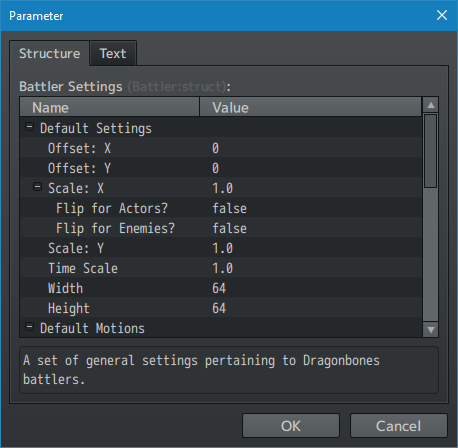Click the Height value 64
This screenshot has height=448, width=458.
tap(219, 308)
